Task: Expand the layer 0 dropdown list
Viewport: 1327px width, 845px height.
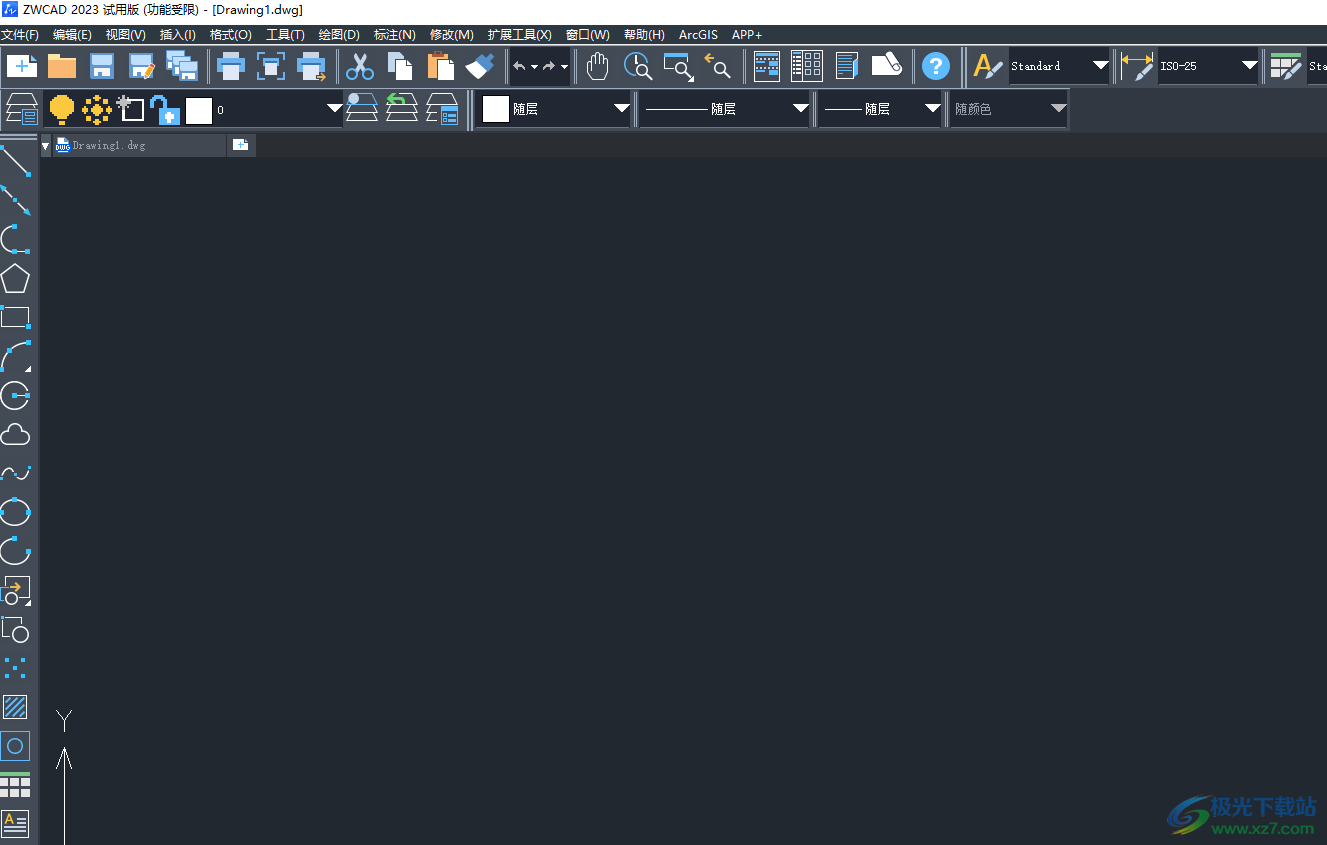Action: pos(334,109)
